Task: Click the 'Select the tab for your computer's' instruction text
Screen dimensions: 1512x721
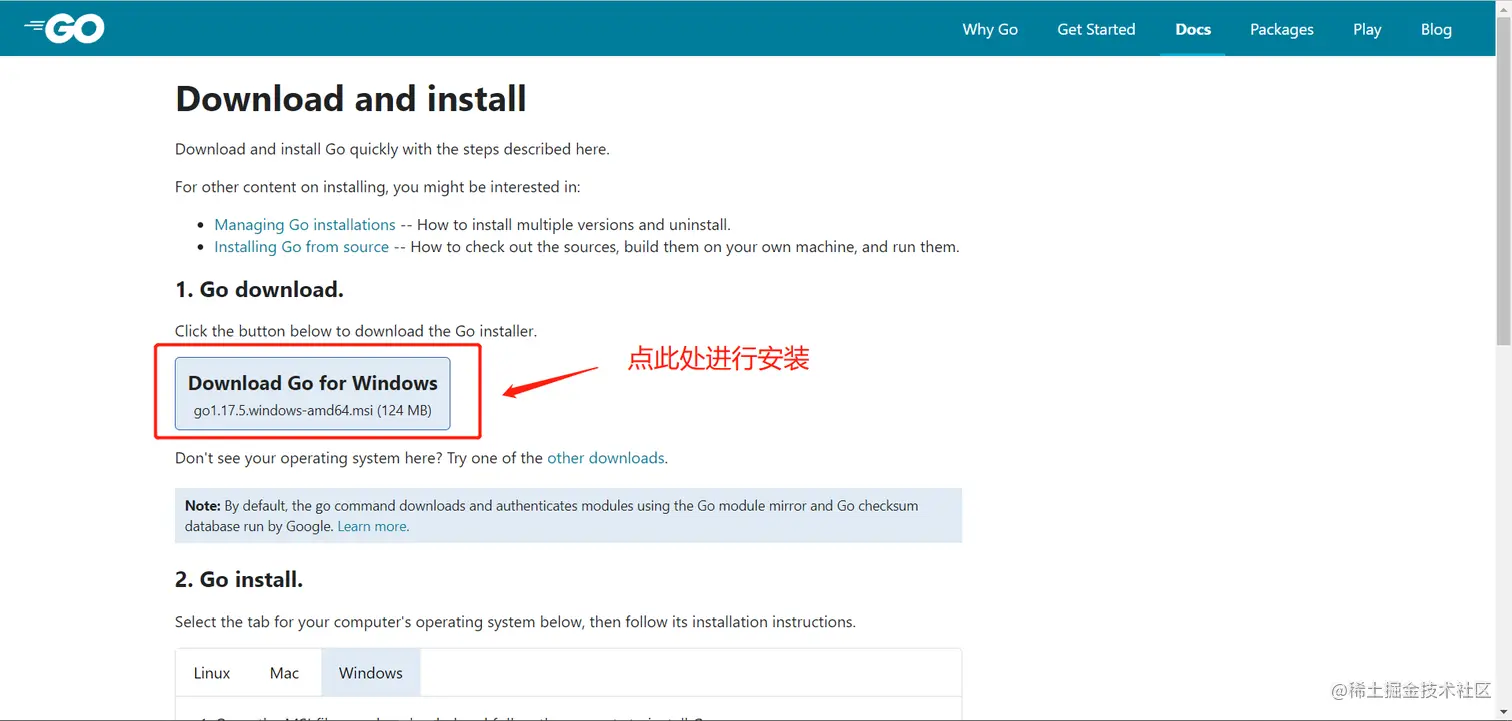Action: click(x=515, y=622)
